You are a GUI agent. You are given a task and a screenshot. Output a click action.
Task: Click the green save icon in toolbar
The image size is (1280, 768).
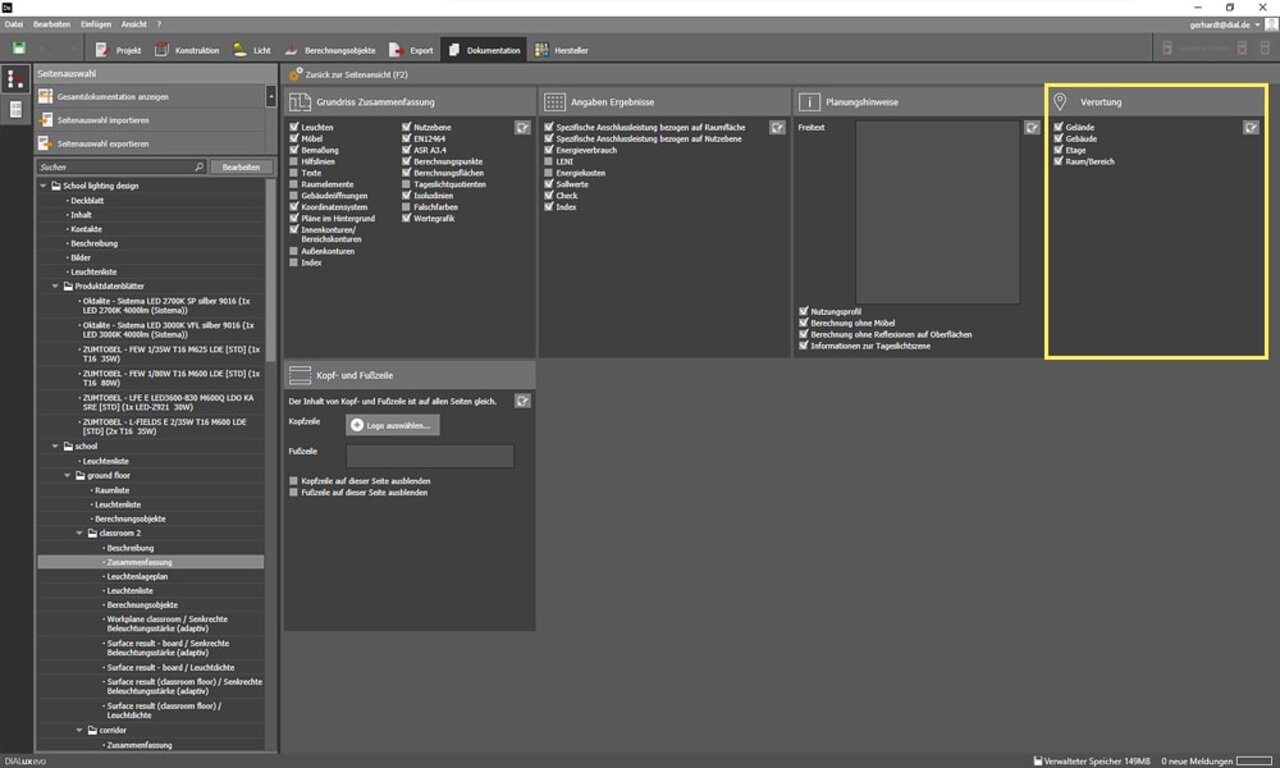(19, 49)
